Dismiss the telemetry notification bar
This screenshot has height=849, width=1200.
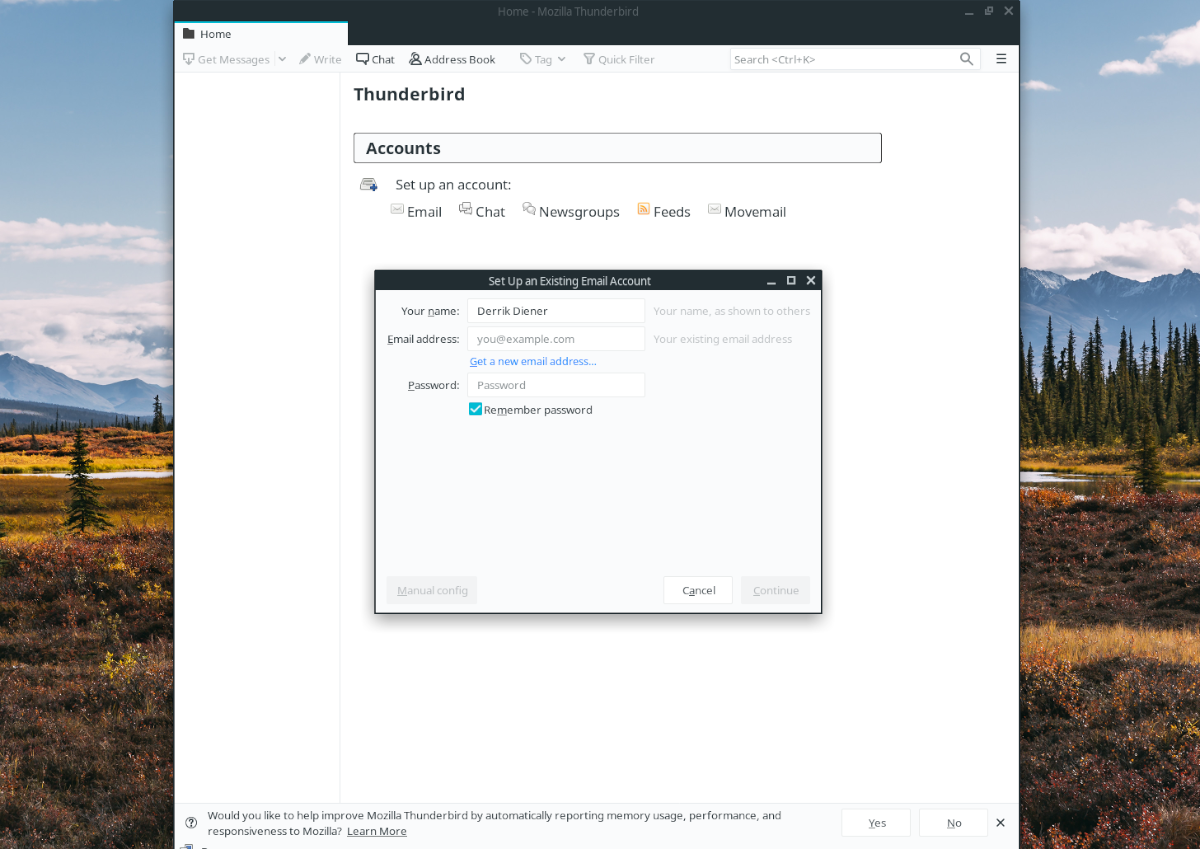1001,823
